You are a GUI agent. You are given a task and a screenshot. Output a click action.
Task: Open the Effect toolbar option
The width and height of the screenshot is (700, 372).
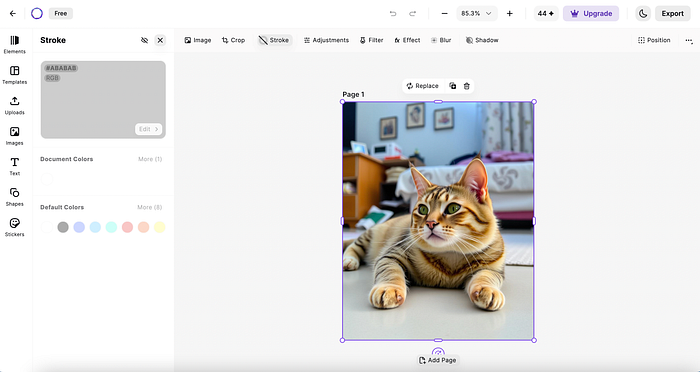[x=407, y=40]
